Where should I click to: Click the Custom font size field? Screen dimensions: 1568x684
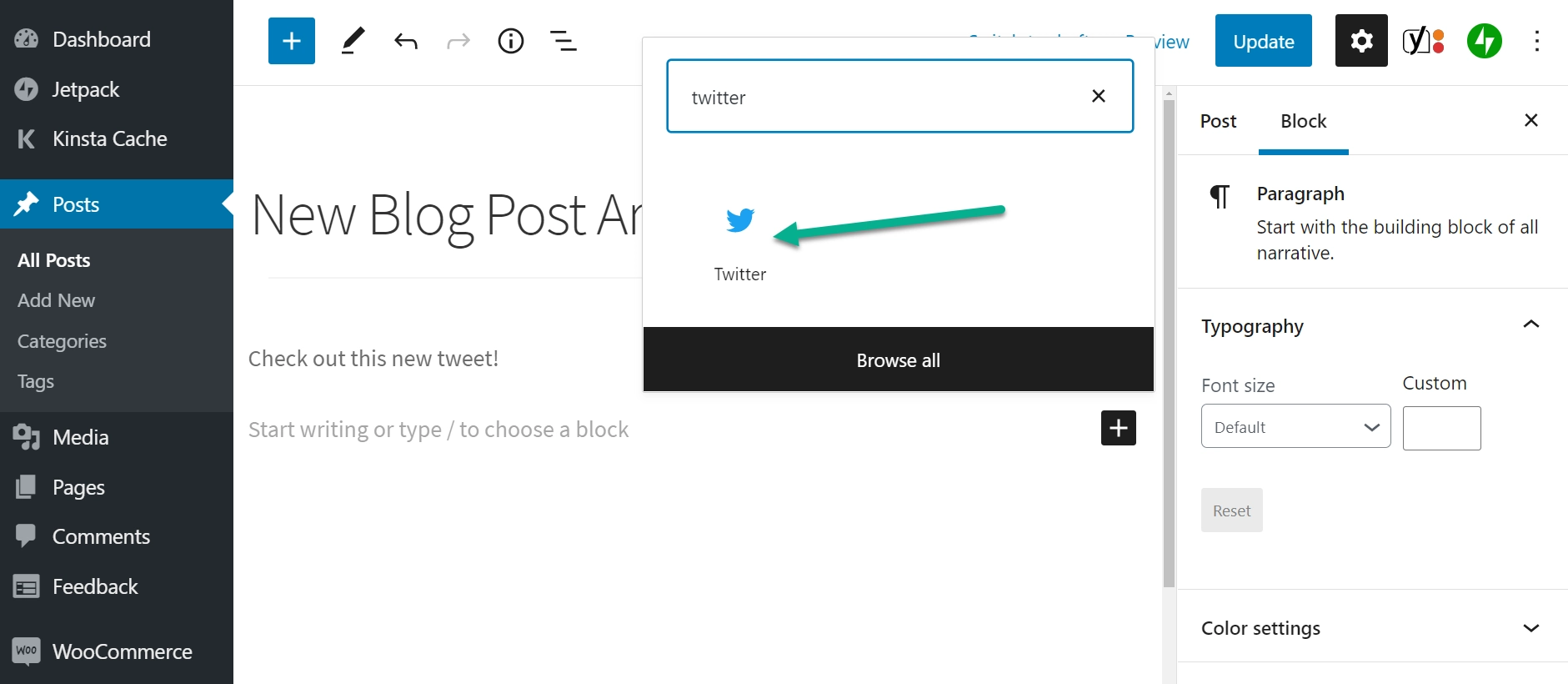click(x=1442, y=428)
